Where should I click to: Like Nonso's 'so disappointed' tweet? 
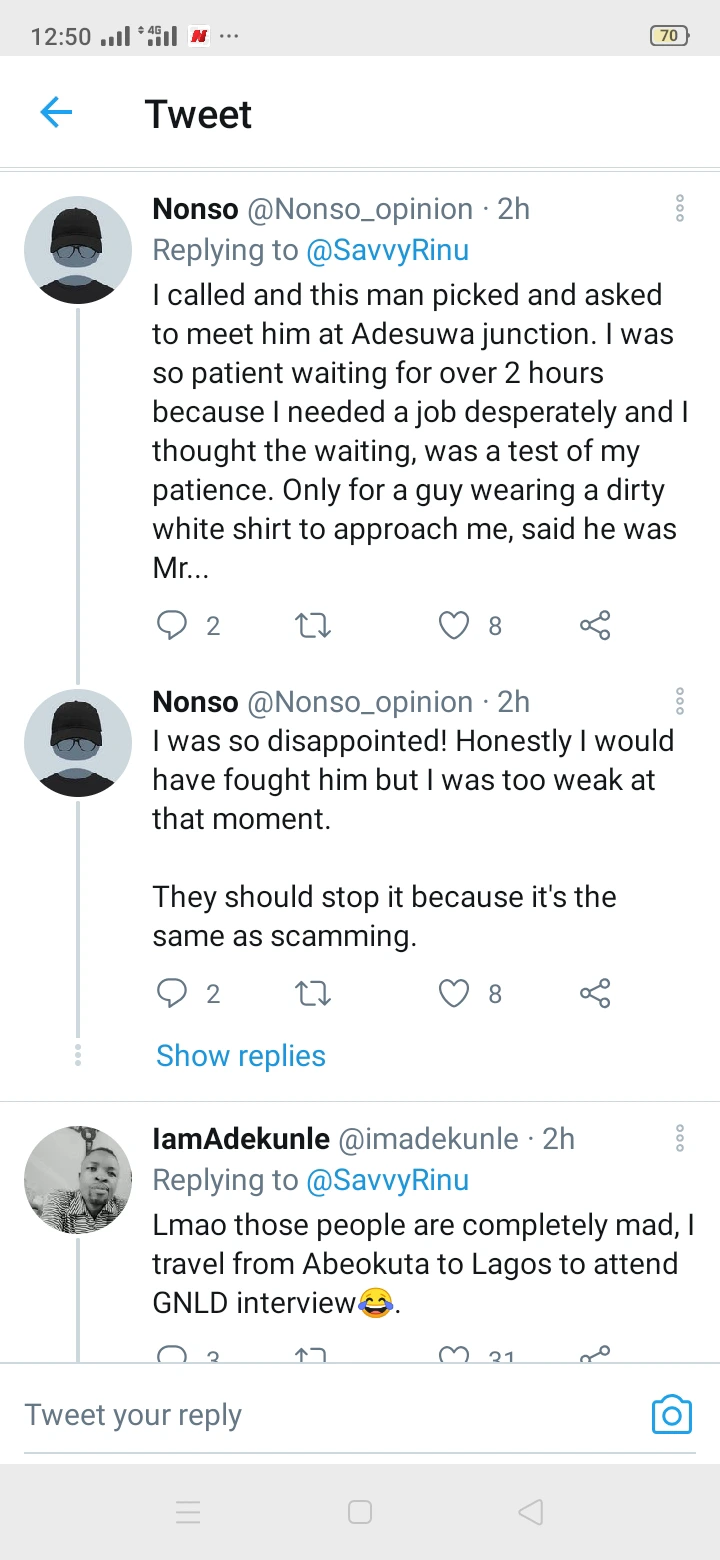point(454,994)
